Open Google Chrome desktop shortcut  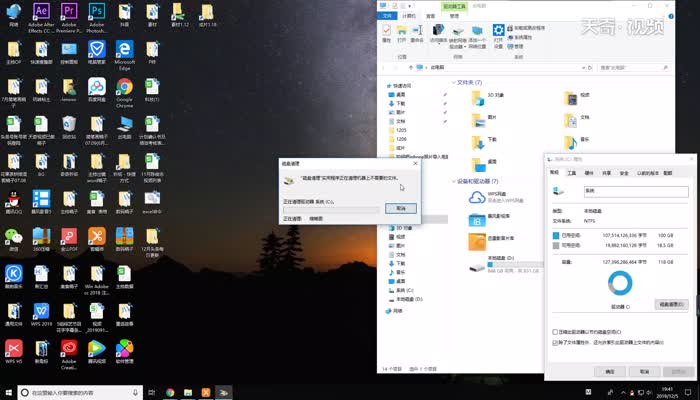[124, 87]
